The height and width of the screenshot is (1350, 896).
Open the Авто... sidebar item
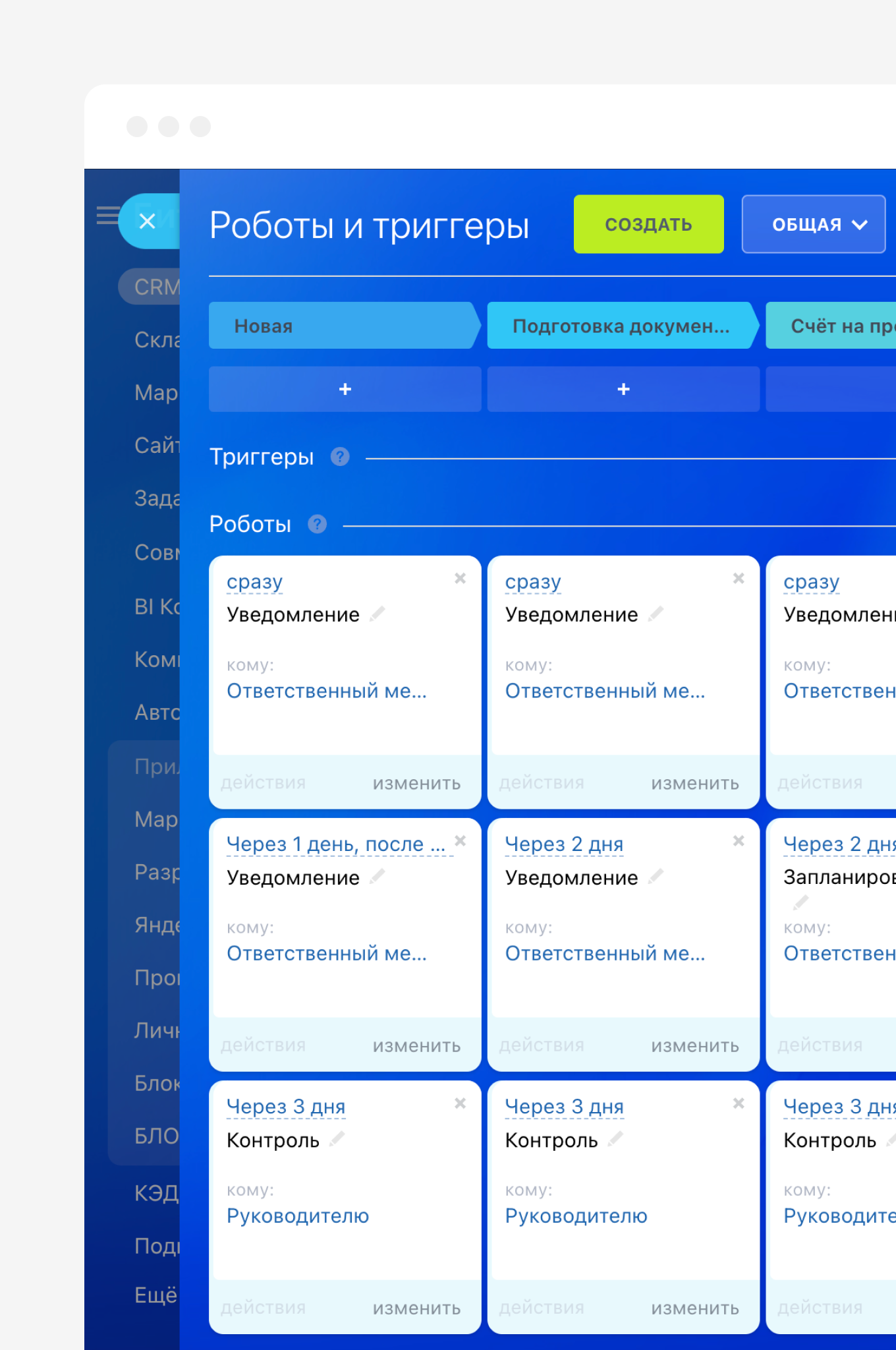coord(156,713)
